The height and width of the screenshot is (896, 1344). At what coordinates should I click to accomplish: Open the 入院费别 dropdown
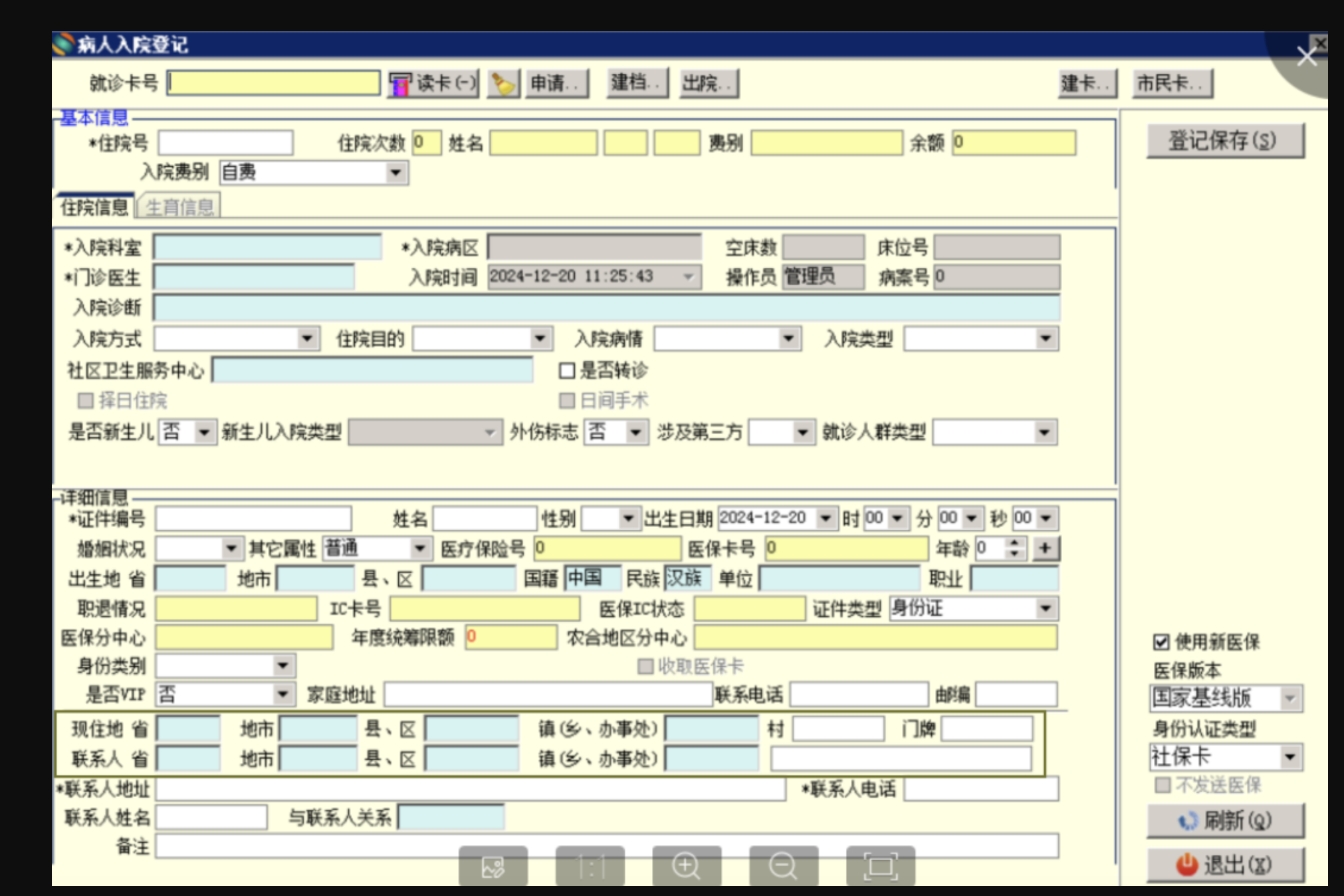tap(396, 173)
